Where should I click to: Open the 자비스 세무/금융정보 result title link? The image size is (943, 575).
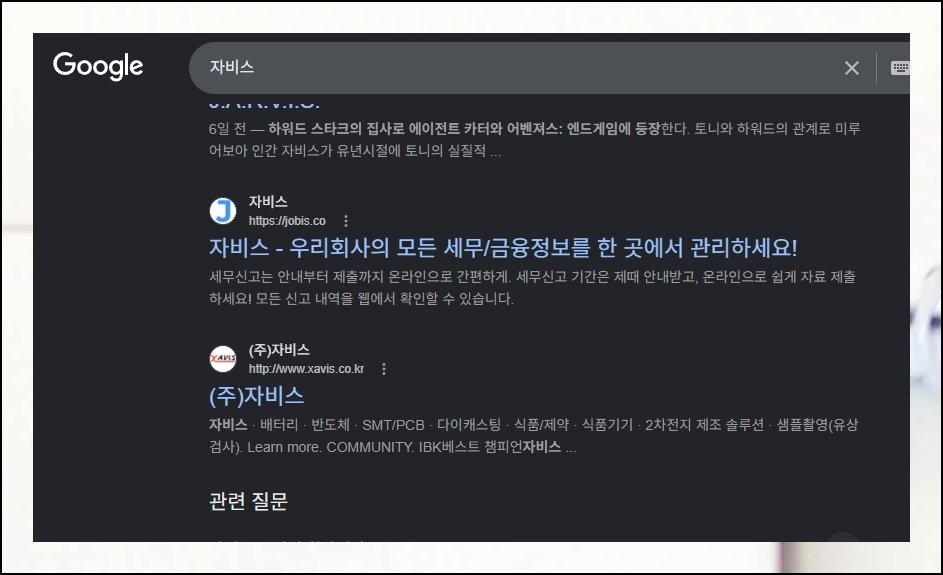[x=503, y=248]
